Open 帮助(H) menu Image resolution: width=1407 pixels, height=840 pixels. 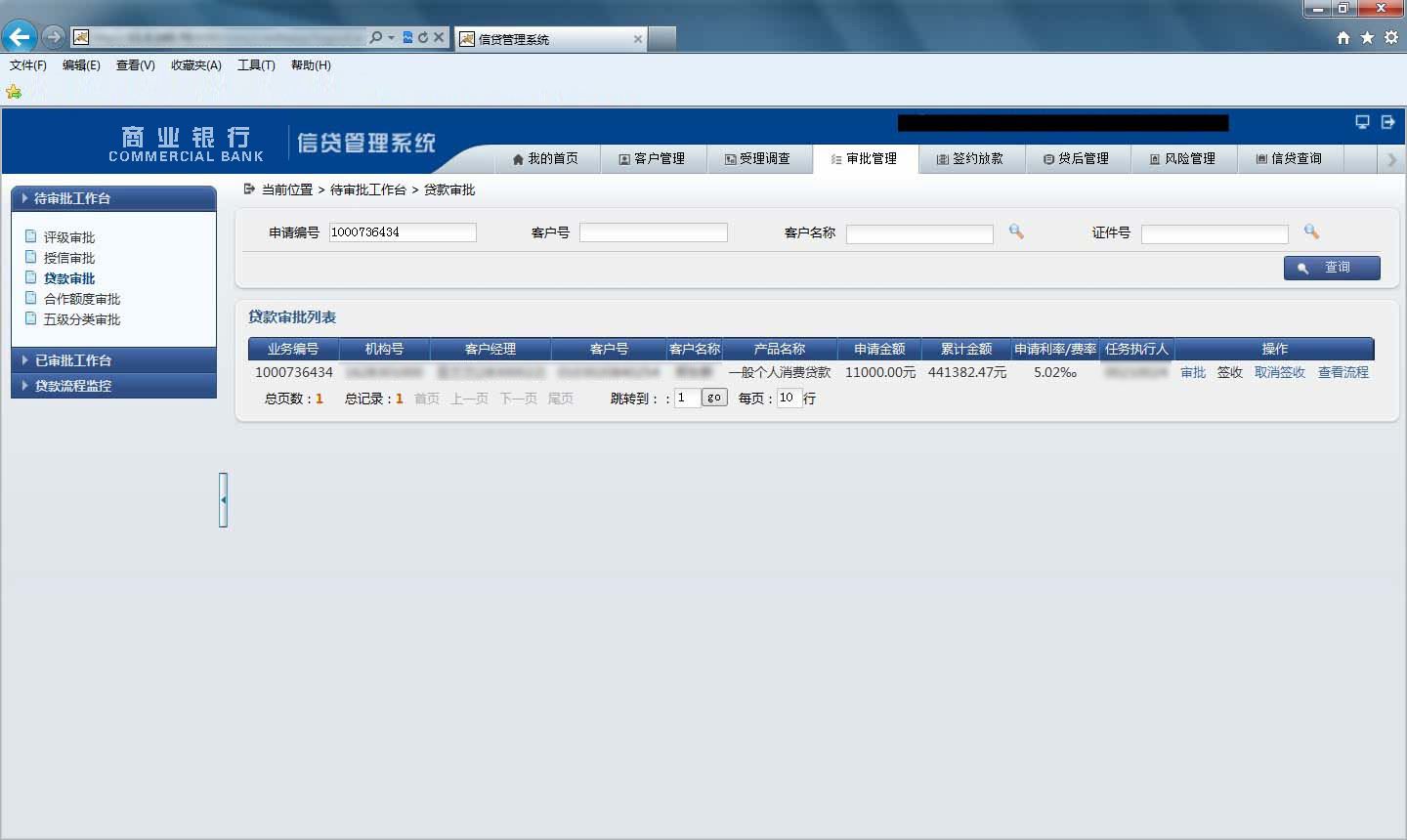point(311,65)
